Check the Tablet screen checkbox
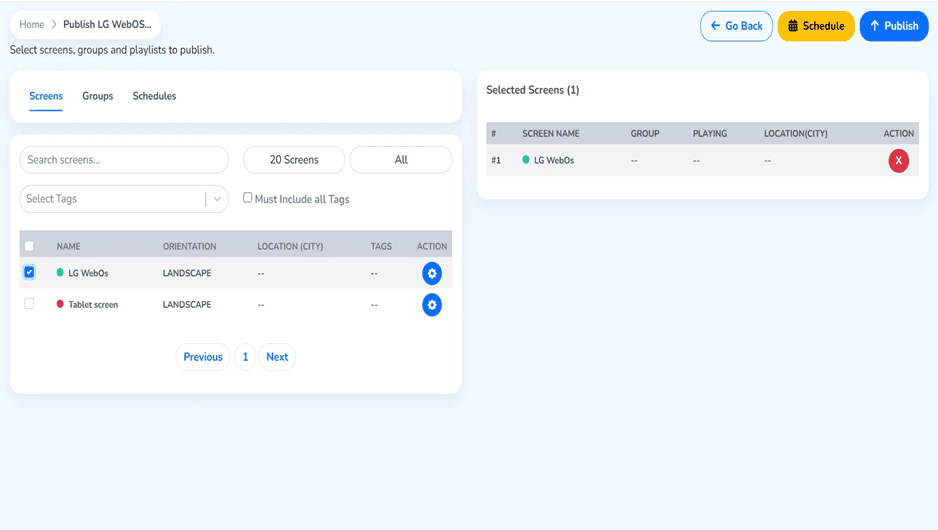This screenshot has width=938, height=530. pos(29,304)
